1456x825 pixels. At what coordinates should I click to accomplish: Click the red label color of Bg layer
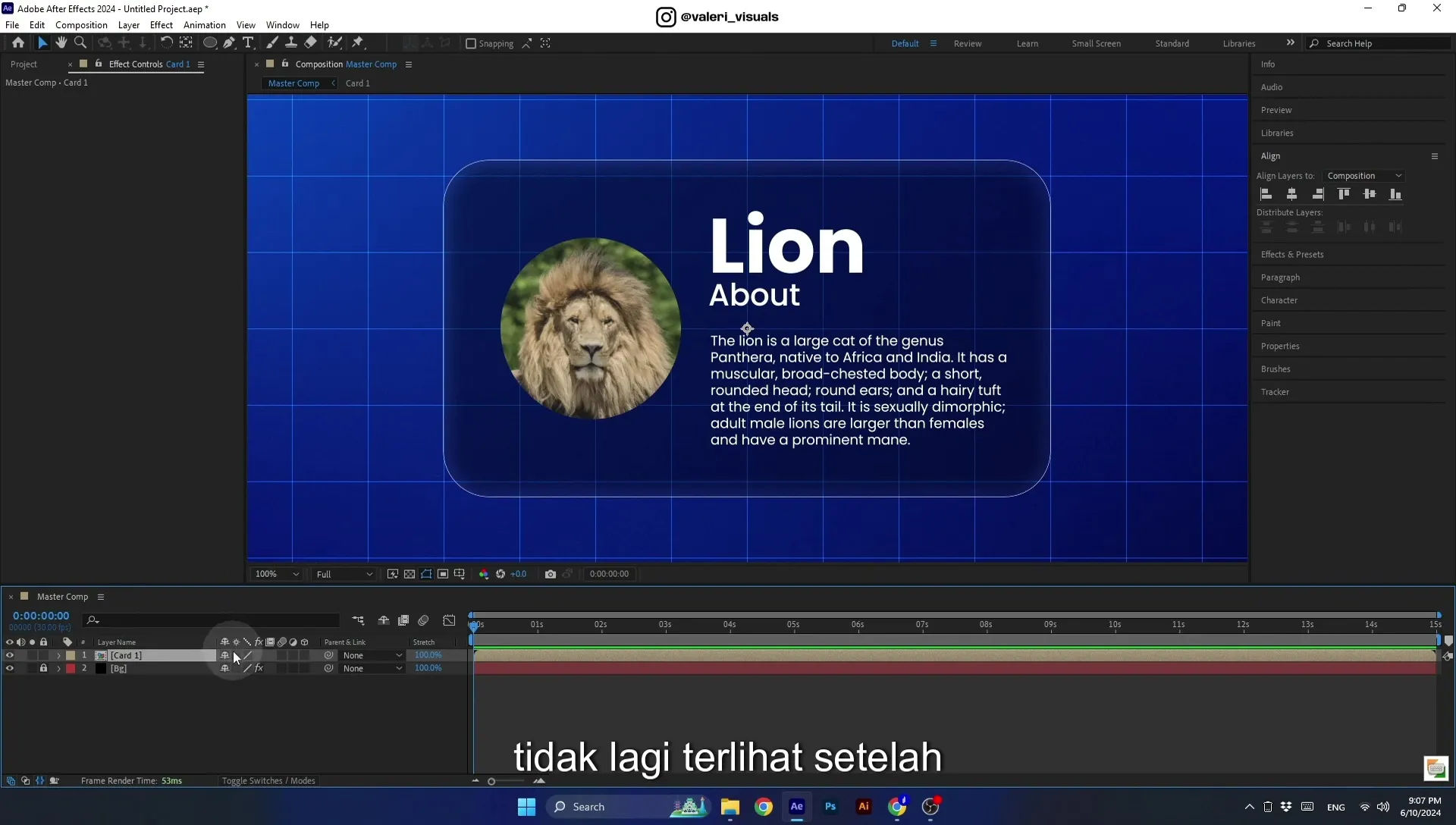71,669
